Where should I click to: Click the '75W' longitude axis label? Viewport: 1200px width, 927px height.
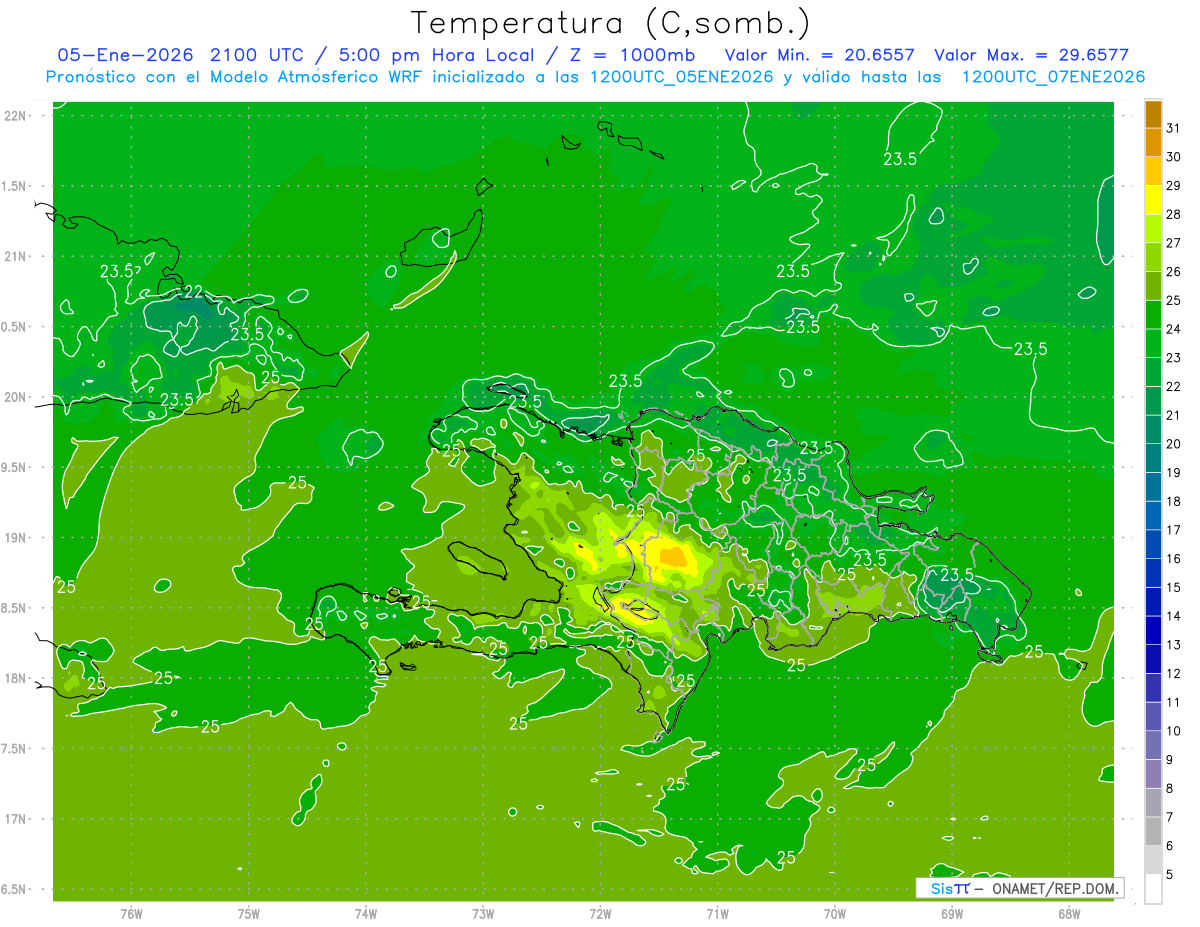pyautogui.click(x=249, y=914)
